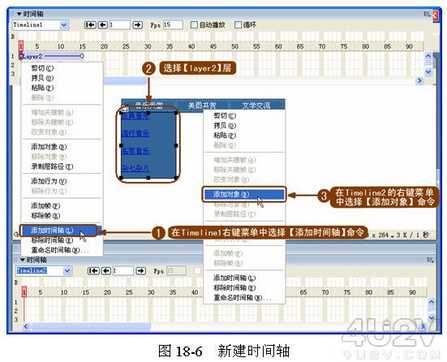Viewport: 447px width, 362px height.
Task: Click back one frame arrow in top timeline
Action: (x=103, y=25)
